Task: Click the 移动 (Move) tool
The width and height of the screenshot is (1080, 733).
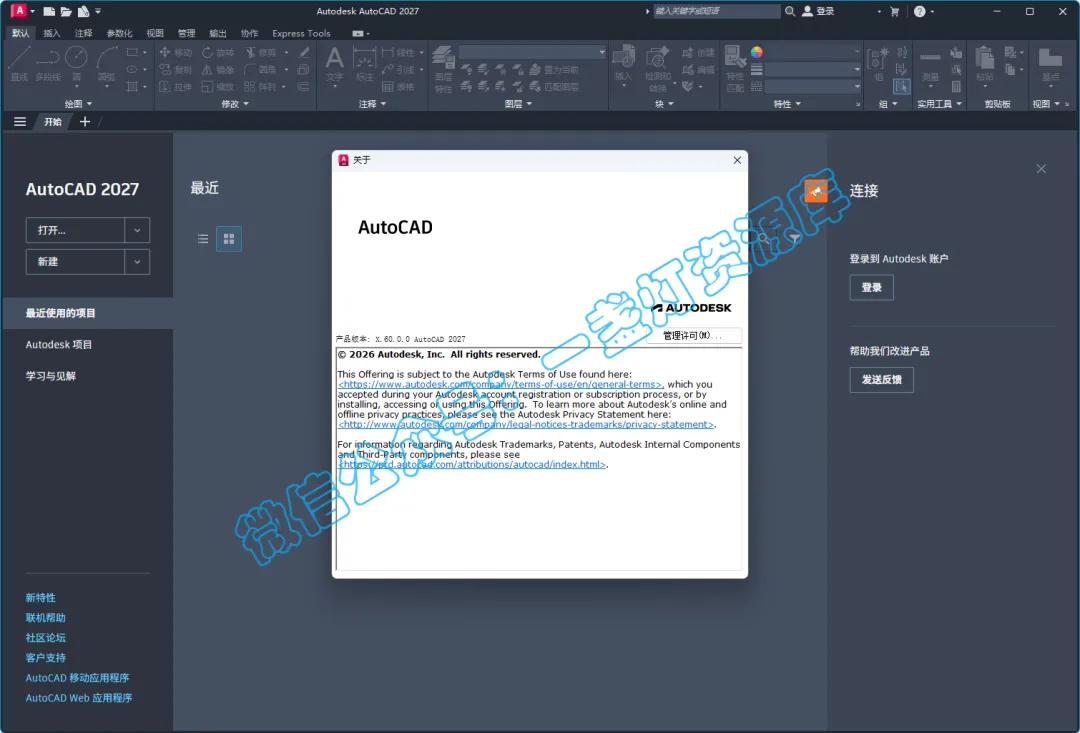Action: [176, 52]
